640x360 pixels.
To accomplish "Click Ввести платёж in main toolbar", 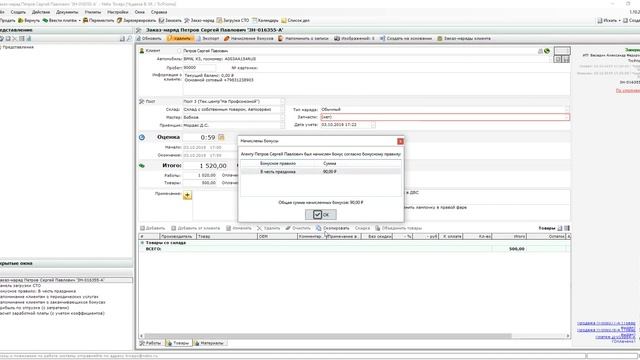I will (62, 20).
